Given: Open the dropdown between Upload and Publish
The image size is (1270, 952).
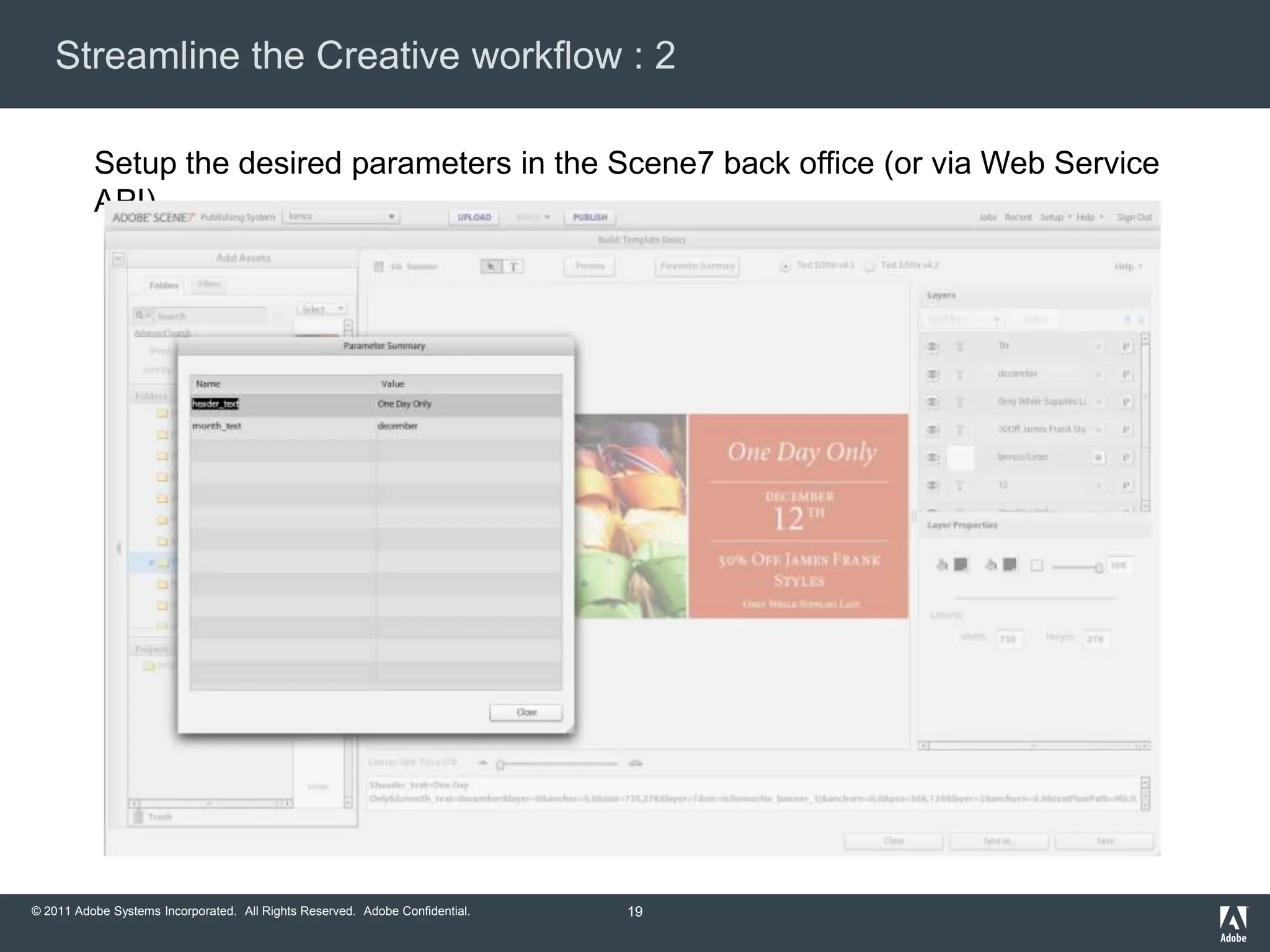Looking at the screenshot, I should pos(533,217).
